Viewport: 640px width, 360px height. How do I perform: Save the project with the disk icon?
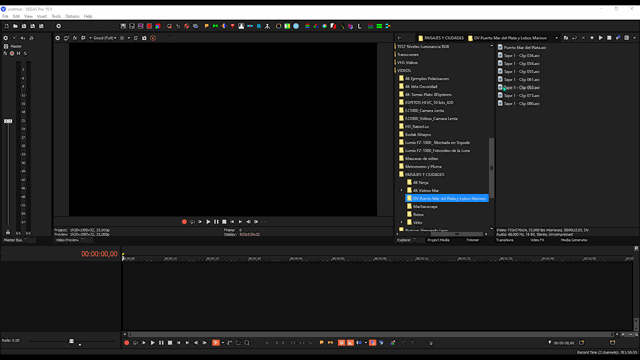tap(24, 26)
